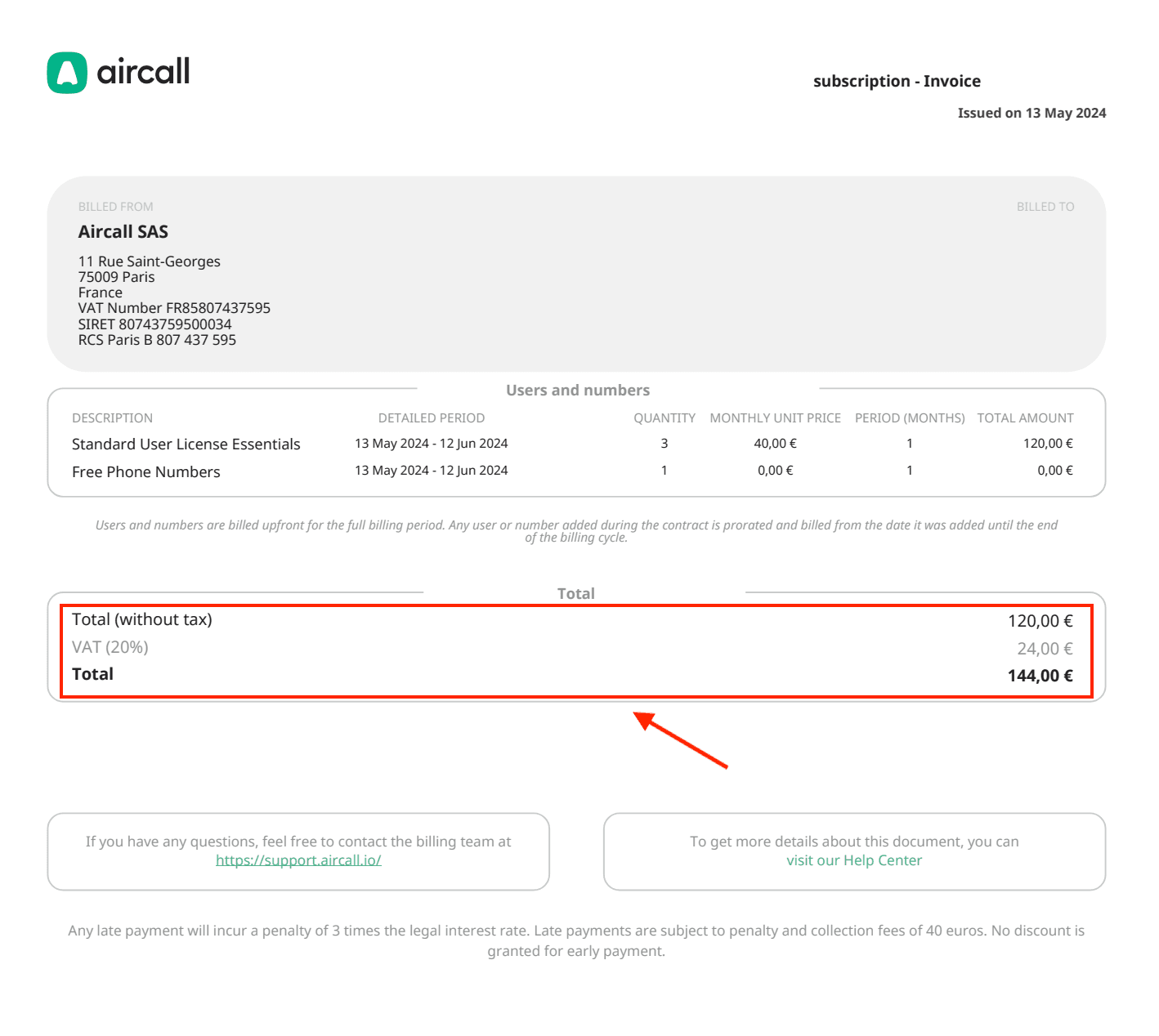Open the 'visit our Help Center' link
The width and height of the screenshot is (1159, 1036).
[853, 860]
